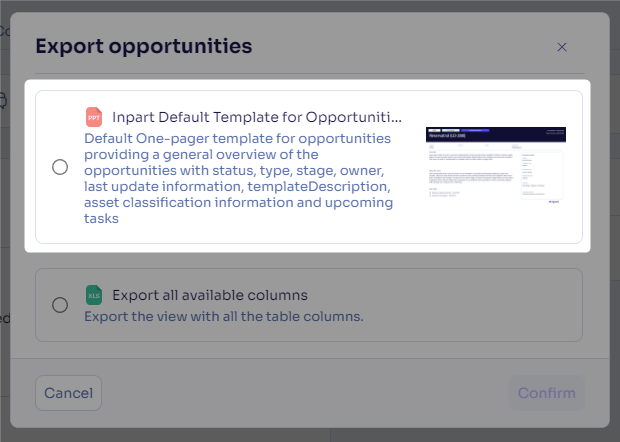Click the red PPT file icon
The width and height of the screenshot is (620, 442).
(94, 117)
